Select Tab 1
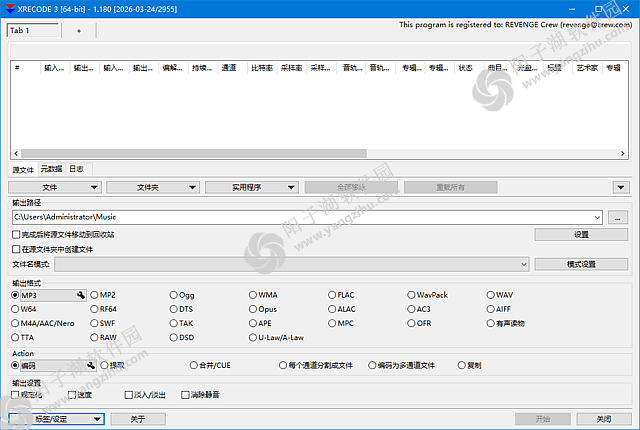 [x=33, y=31]
